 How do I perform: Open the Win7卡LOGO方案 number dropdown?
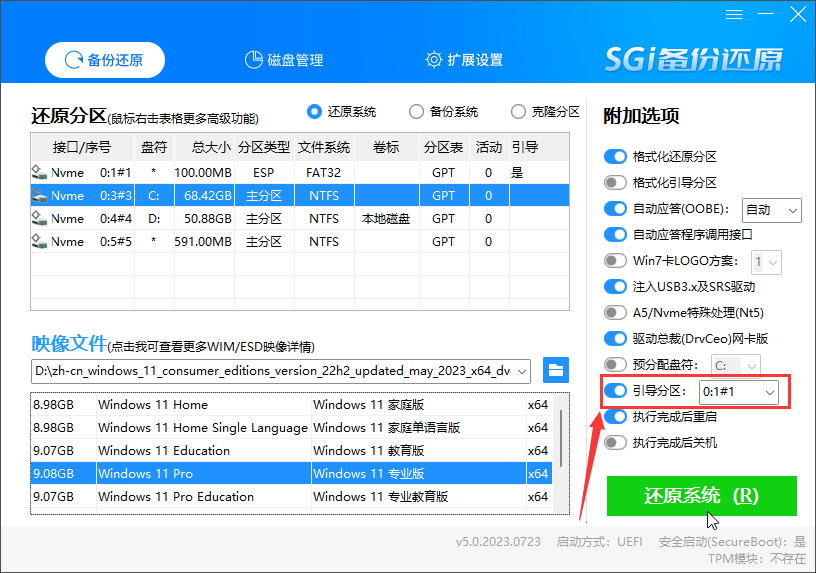click(x=767, y=262)
